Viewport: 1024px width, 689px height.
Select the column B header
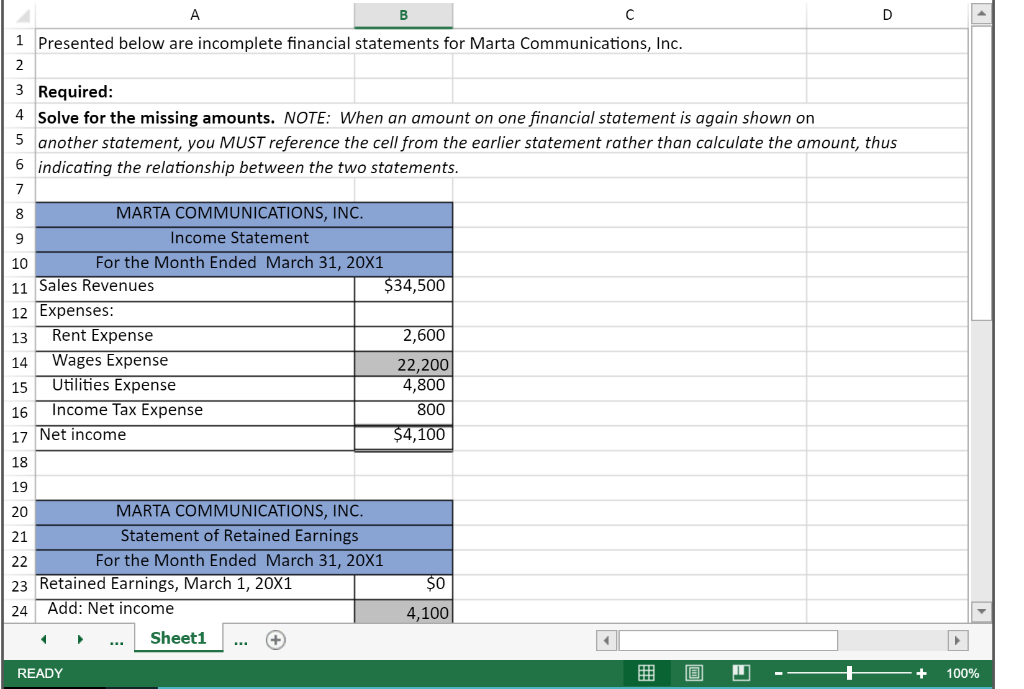(x=403, y=14)
